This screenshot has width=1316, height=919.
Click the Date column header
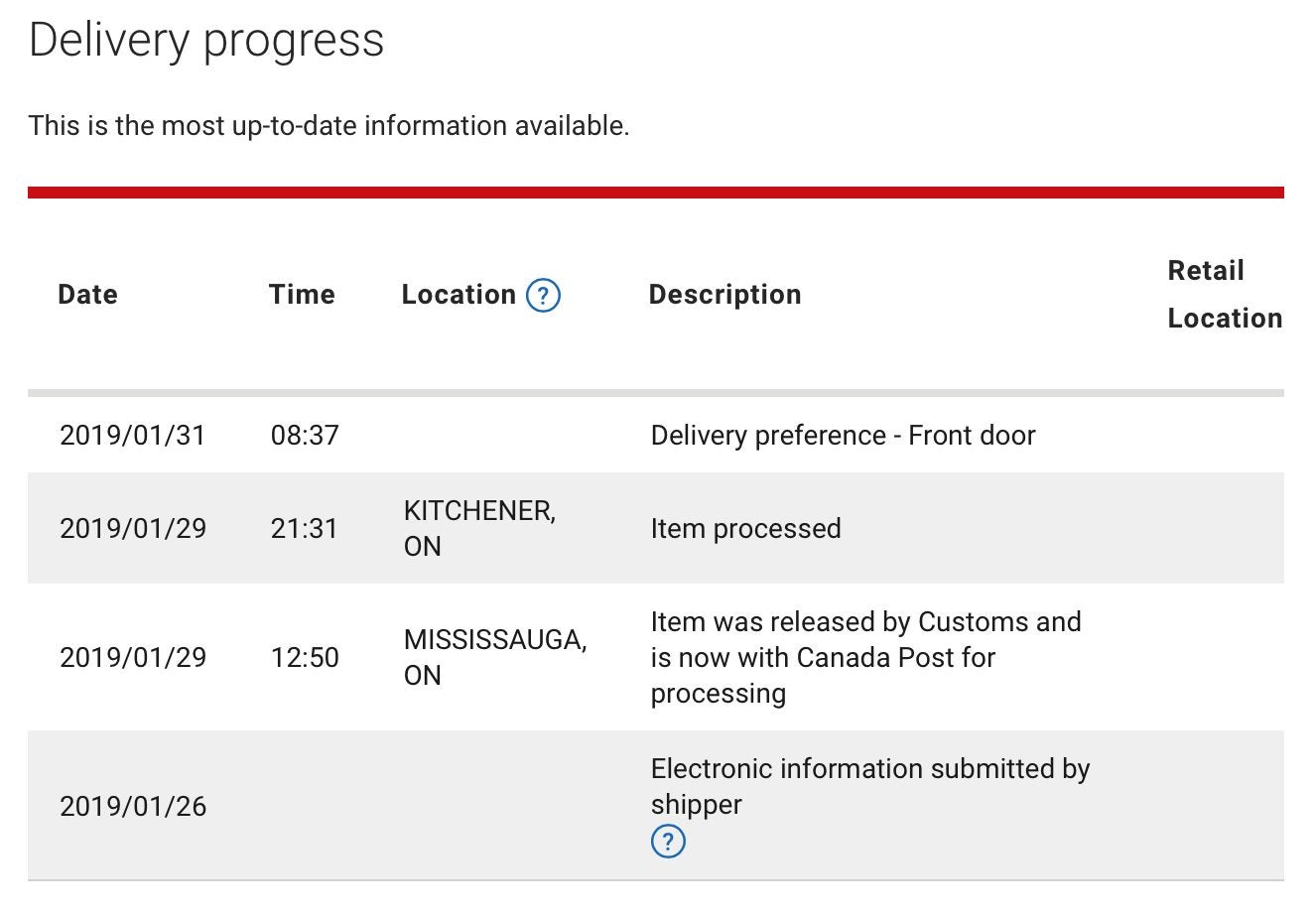[x=87, y=295]
